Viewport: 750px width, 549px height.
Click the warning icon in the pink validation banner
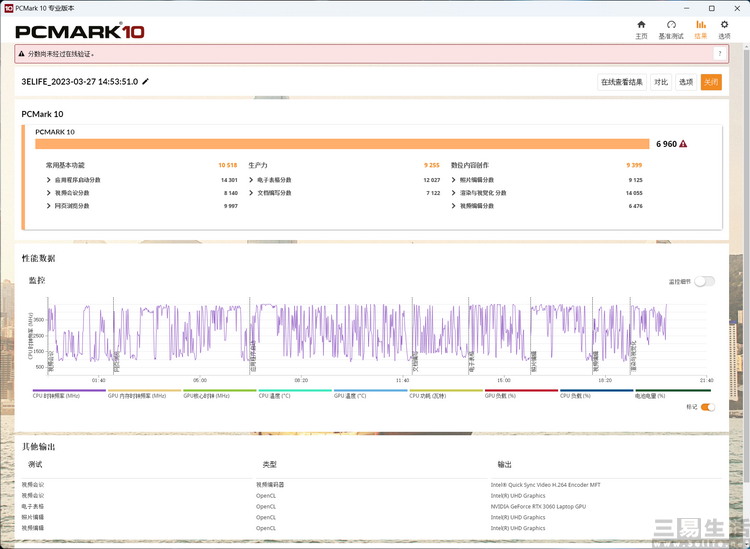[22, 54]
